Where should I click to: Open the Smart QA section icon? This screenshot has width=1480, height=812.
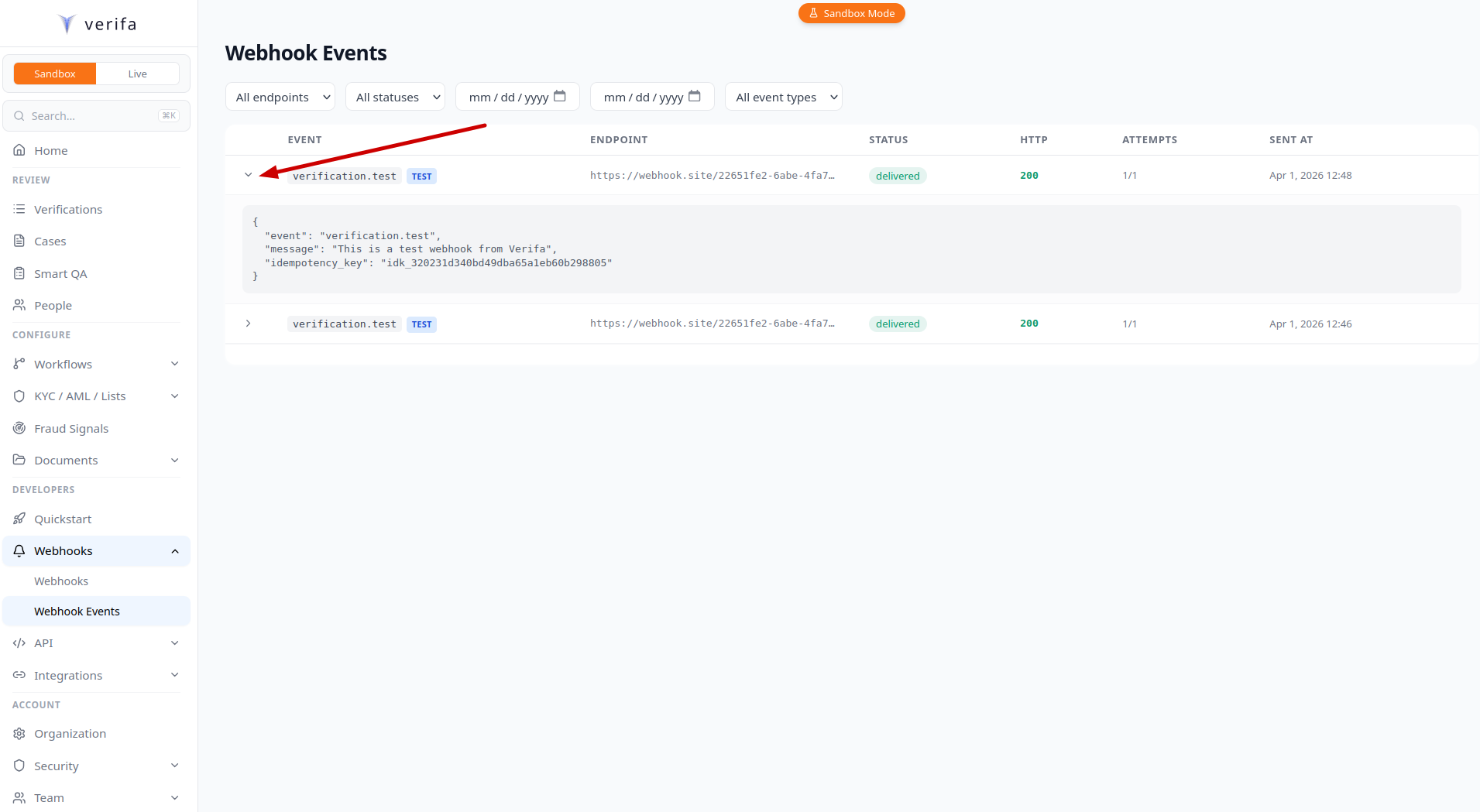point(19,273)
